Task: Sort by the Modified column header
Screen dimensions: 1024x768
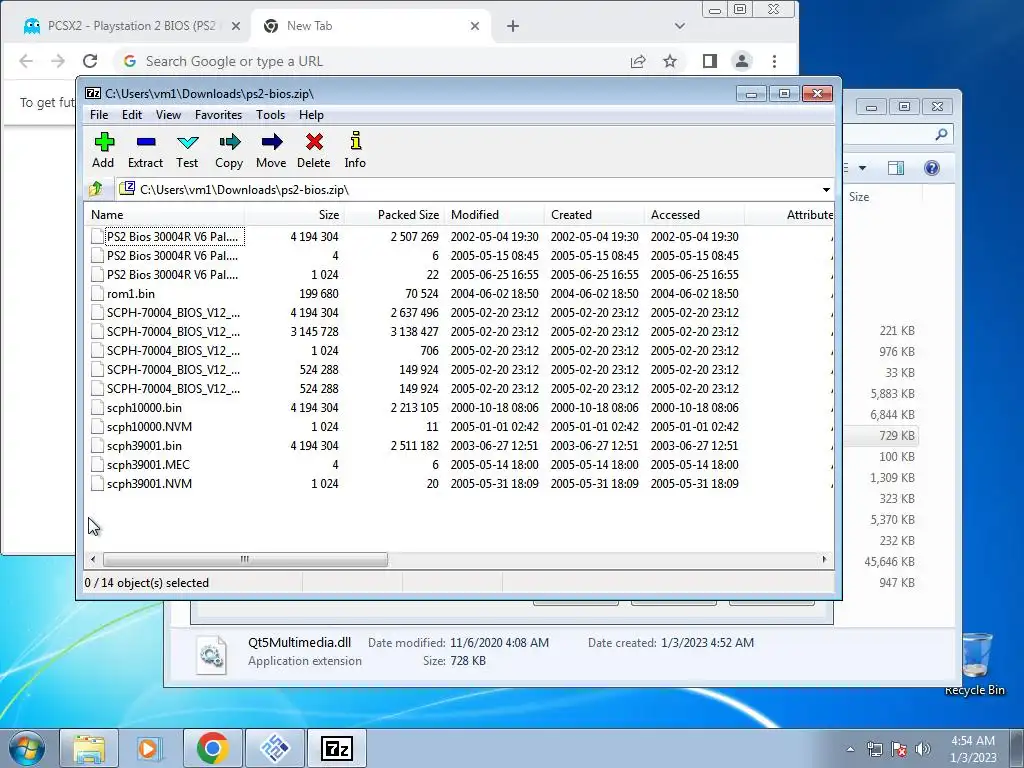Action: click(494, 215)
